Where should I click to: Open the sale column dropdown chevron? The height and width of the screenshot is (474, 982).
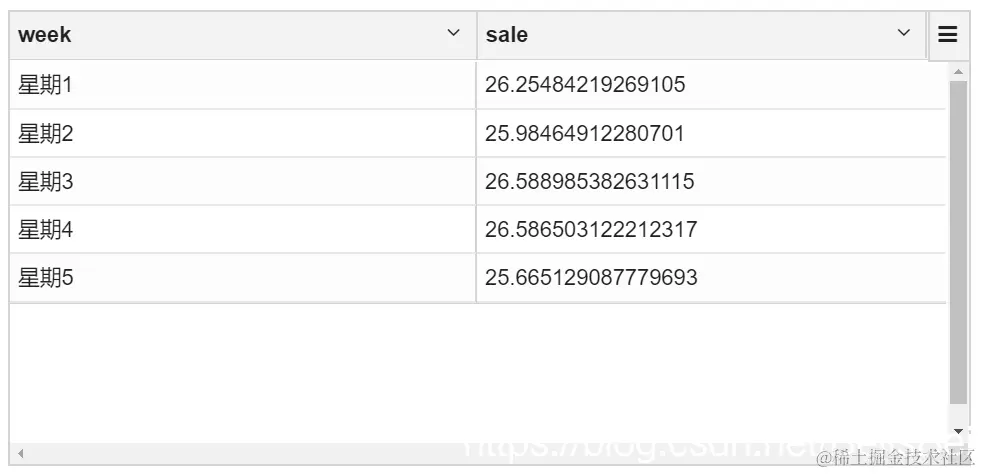click(904, 33)
